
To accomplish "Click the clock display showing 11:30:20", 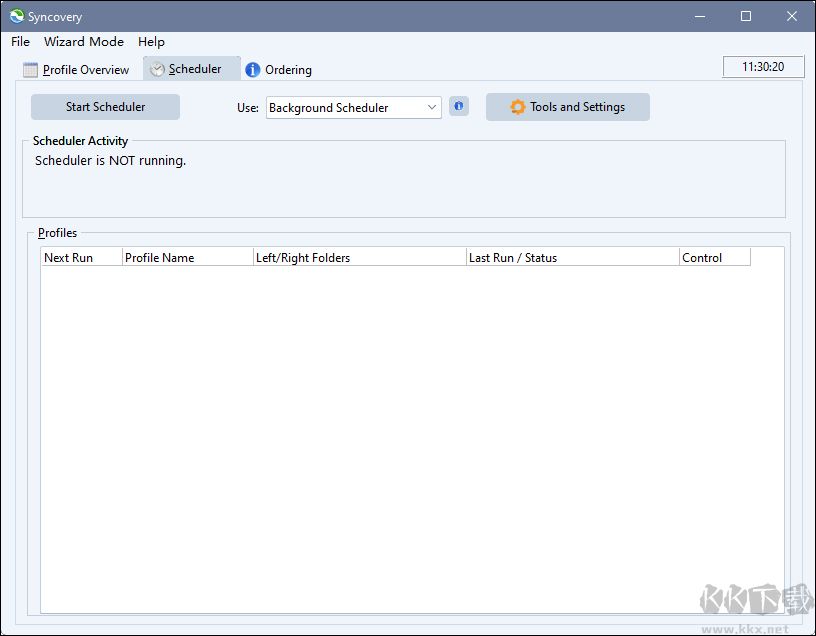I will tap(762, 67).
